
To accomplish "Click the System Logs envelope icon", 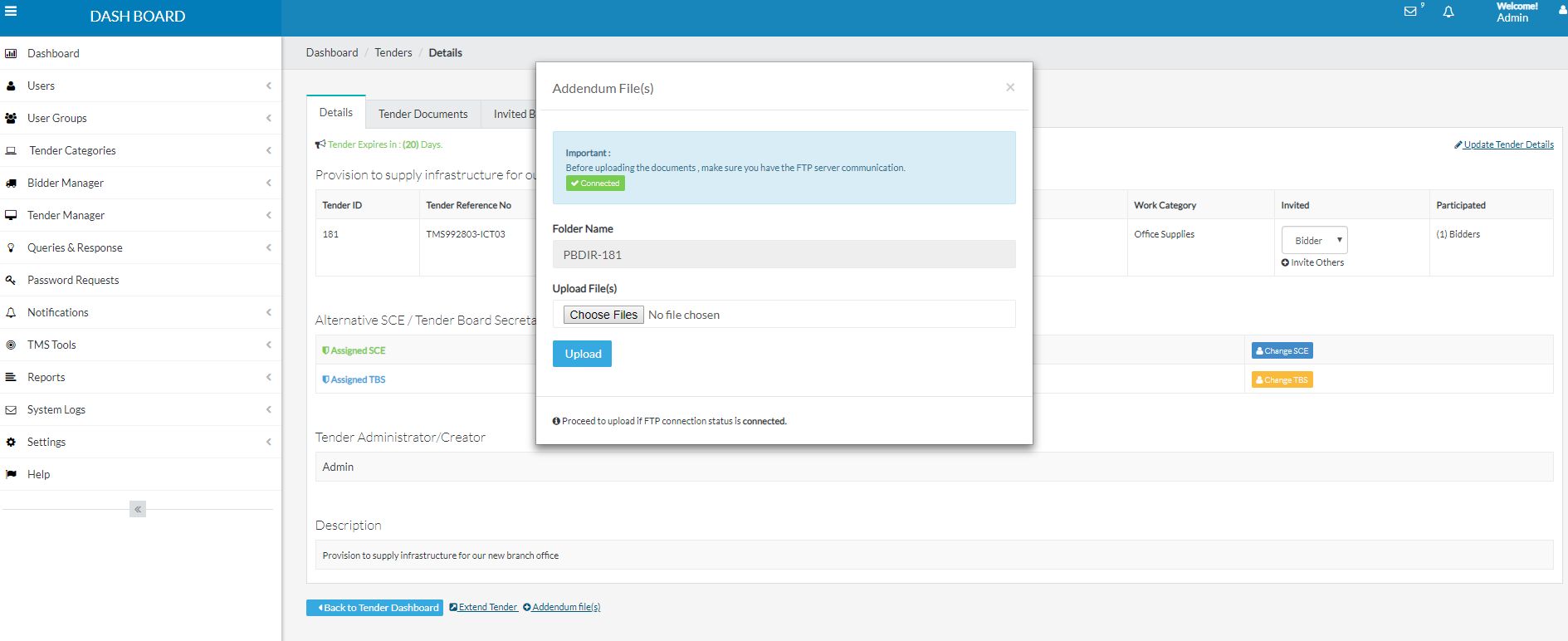I will click(x=11, y=409).
